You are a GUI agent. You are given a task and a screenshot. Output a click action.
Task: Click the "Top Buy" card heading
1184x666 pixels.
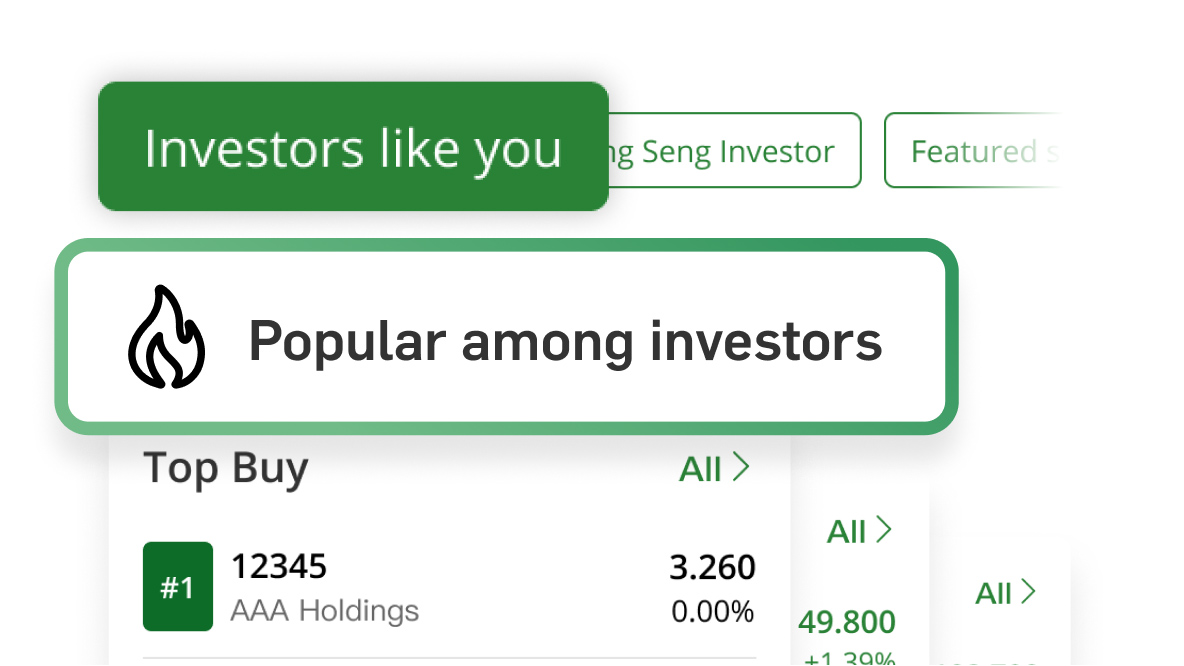coord(226,468)
